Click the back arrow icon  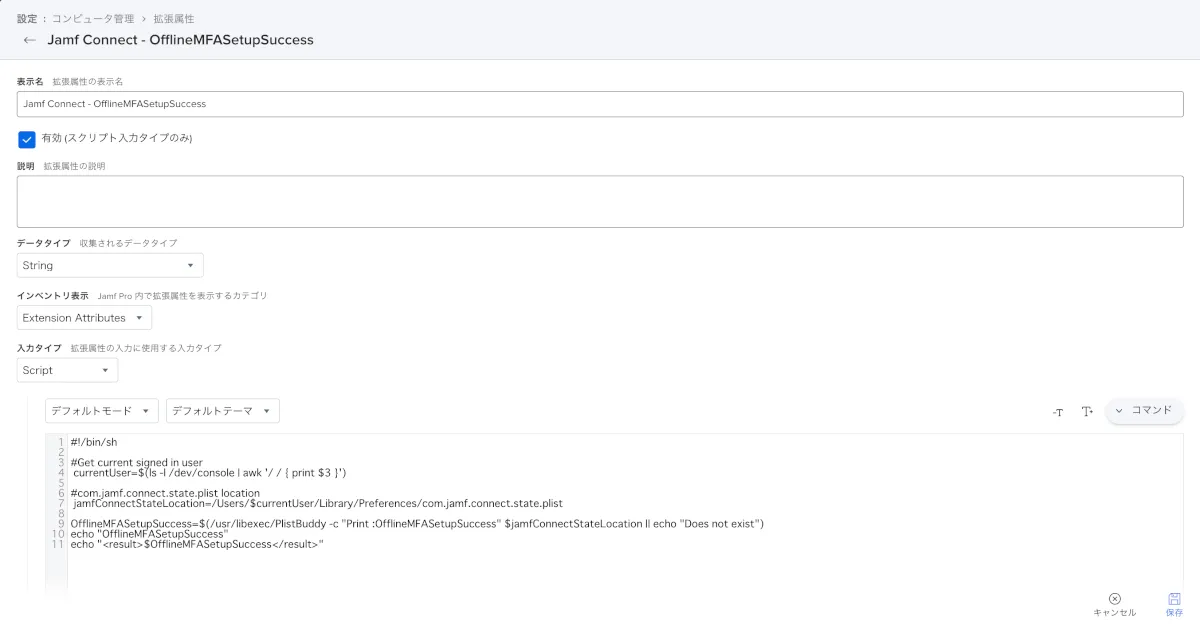coord(29,40)
